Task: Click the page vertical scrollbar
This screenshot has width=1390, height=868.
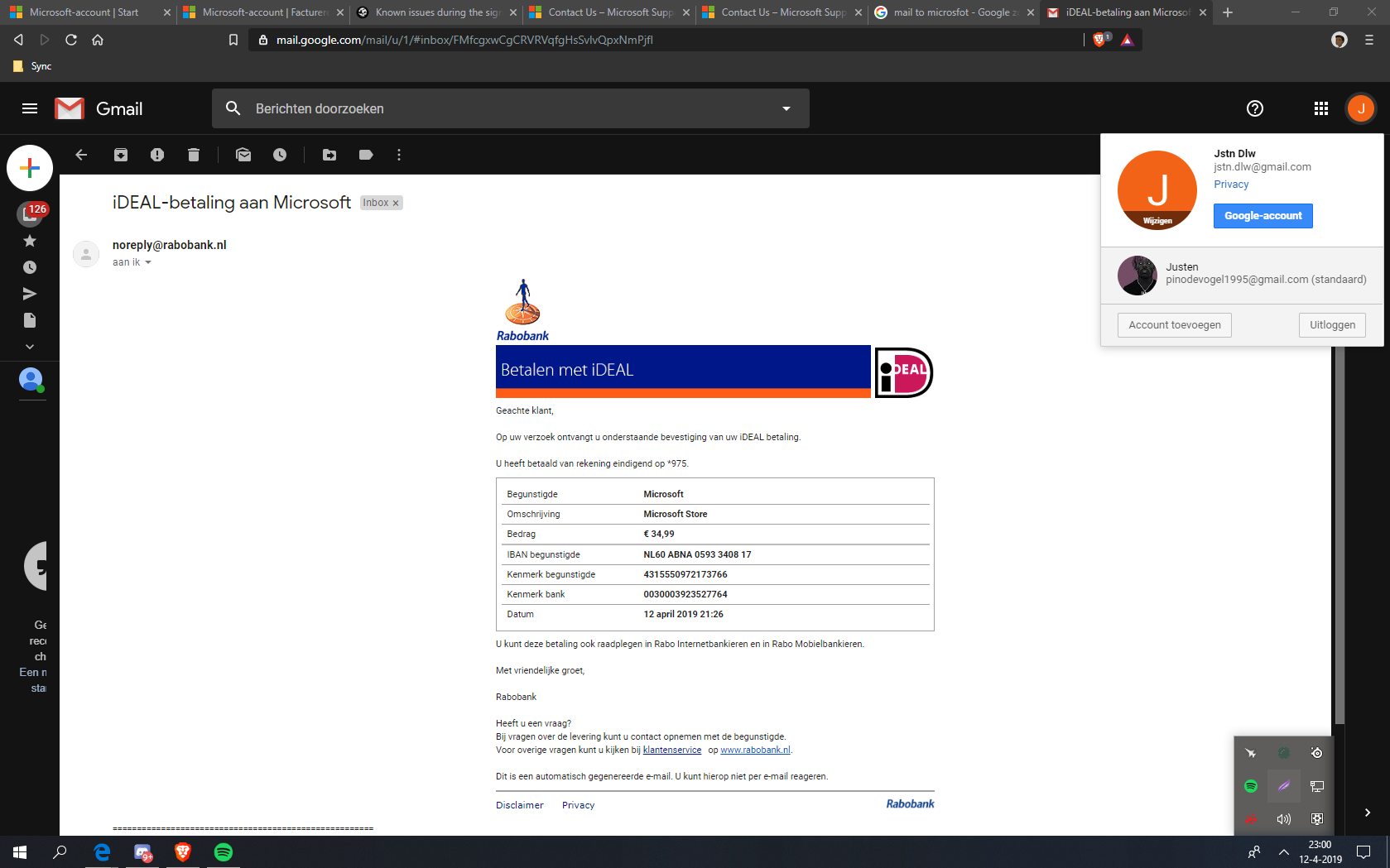Action: (x=1339, y=534)
